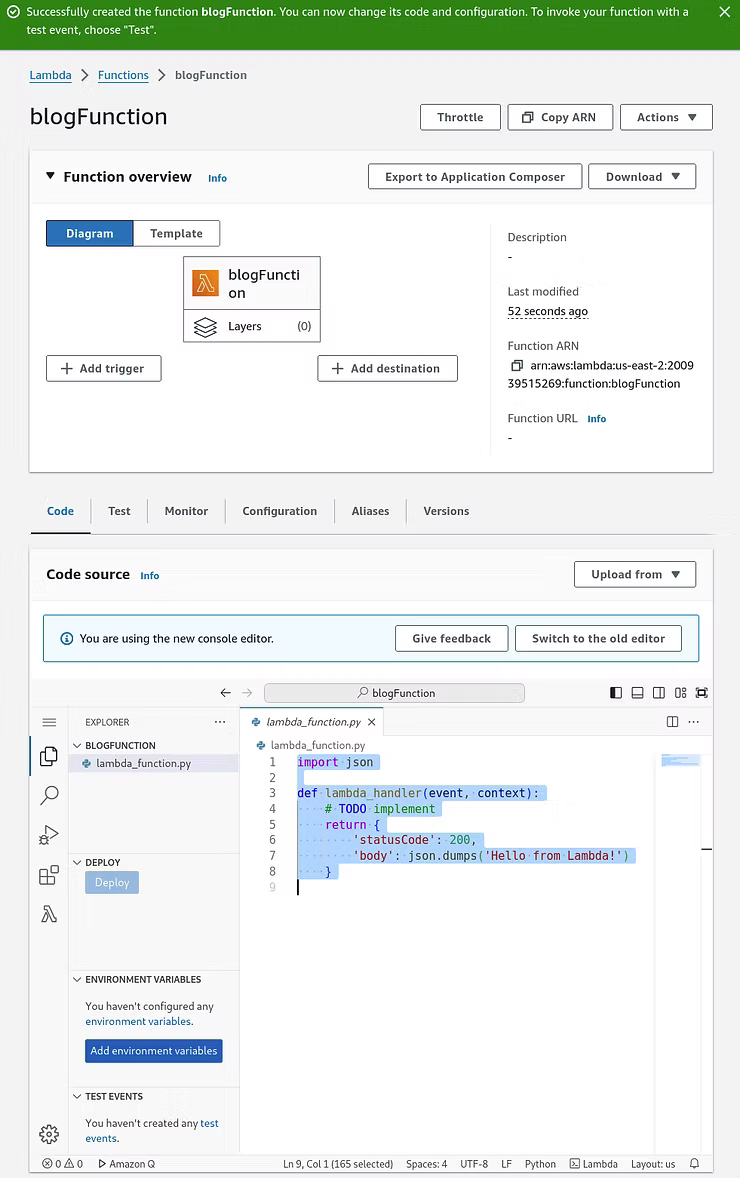740x1178 pixels.
Task: Click the Layers stack icon in diagram
Action: tap(205, 327)
